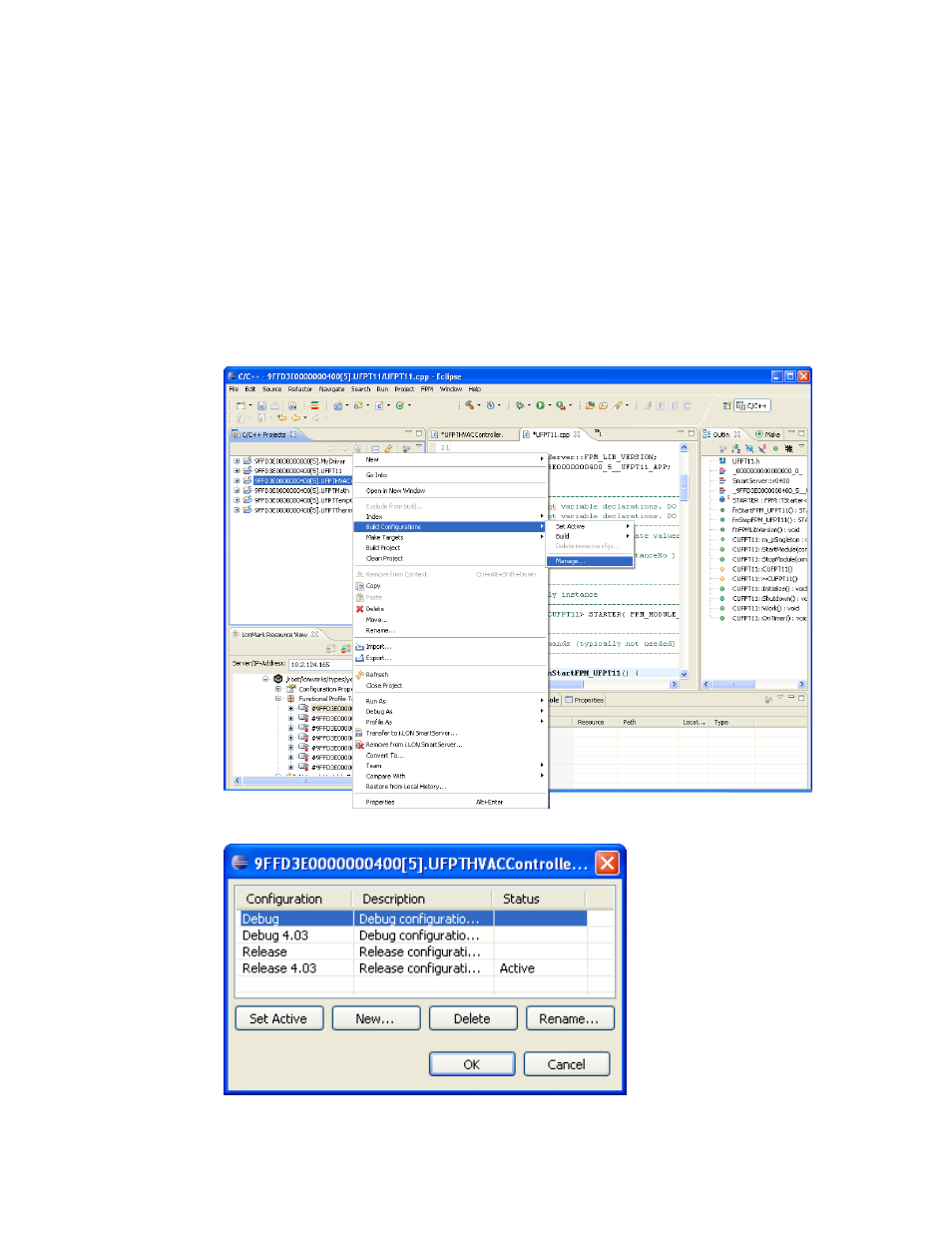This screenshot has height=1233, width=952.
Task: Click Collapse All icon in C/C++ Projects
Action: 375,449
